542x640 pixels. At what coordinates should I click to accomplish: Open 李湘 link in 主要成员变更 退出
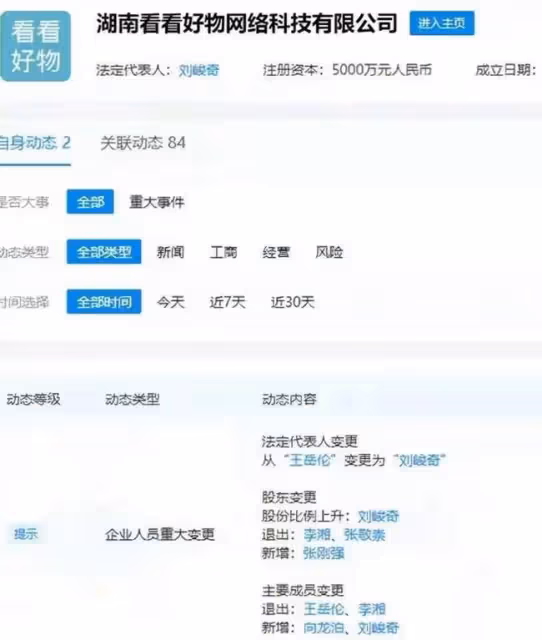tap(371, 609)
